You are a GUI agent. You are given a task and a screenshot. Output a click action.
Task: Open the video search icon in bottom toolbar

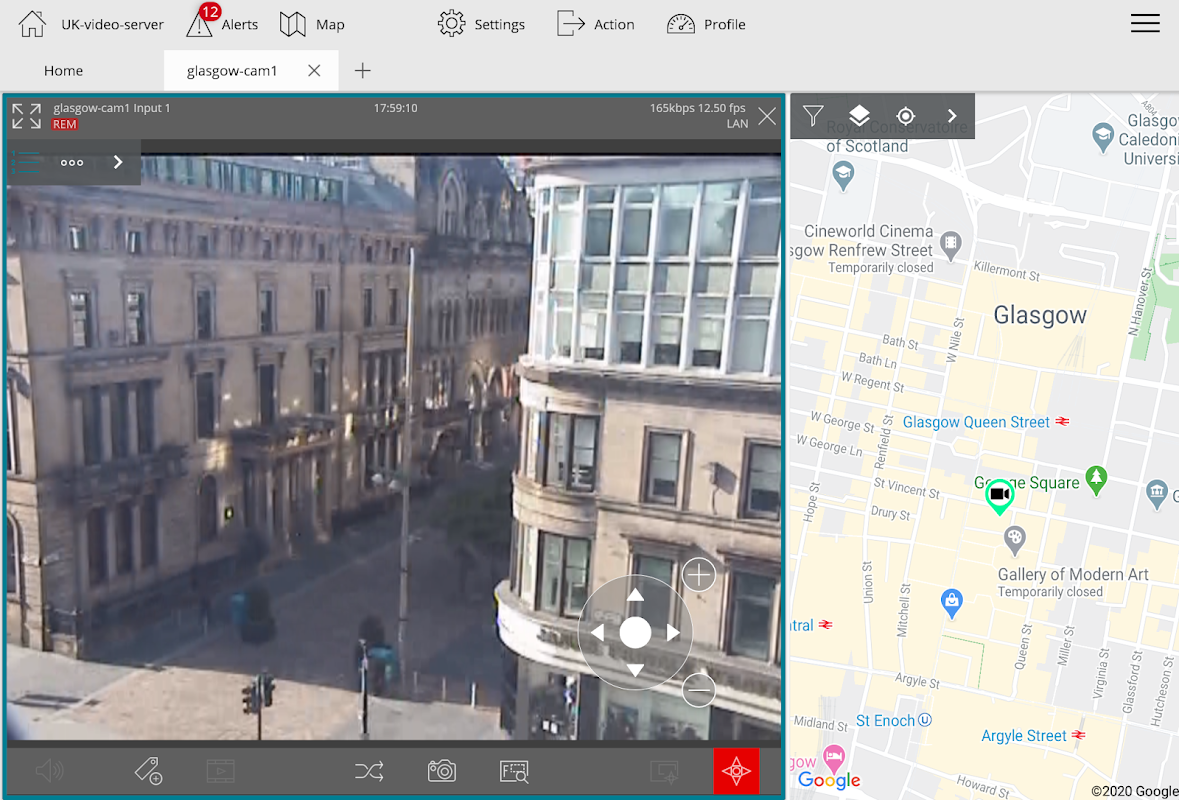[x=514, y=771]
